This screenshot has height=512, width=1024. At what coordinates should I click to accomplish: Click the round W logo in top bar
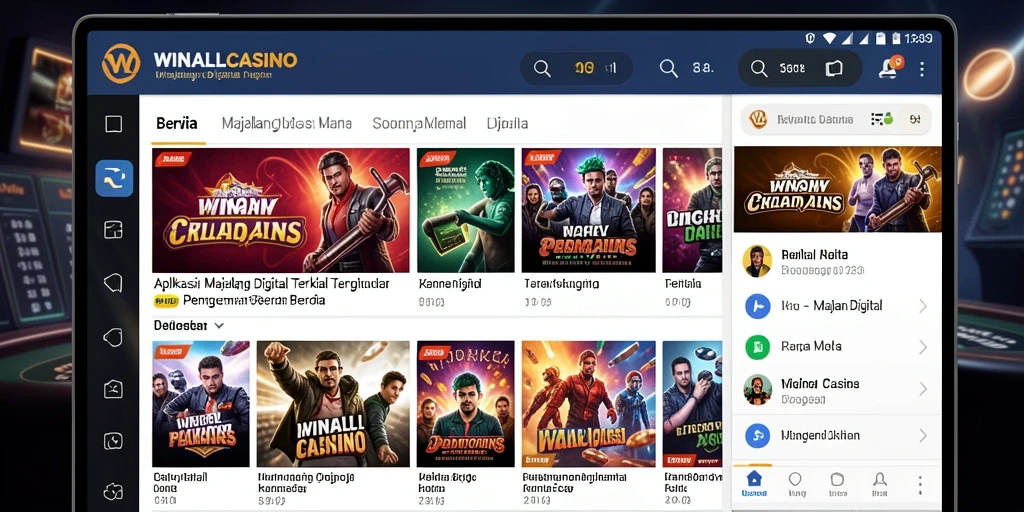click(121, 63)
